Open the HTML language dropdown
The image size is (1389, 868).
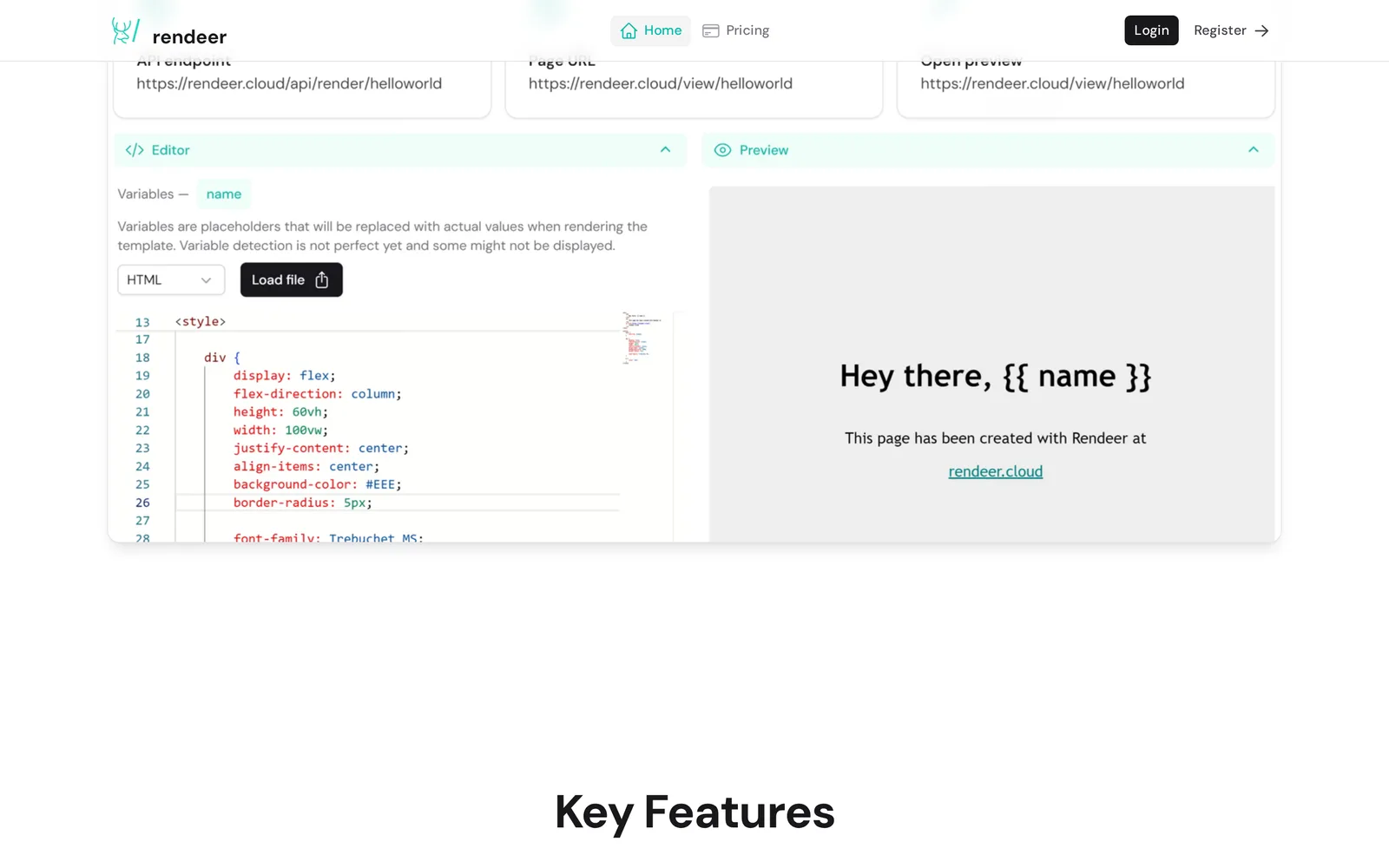[x=171, y=279]
